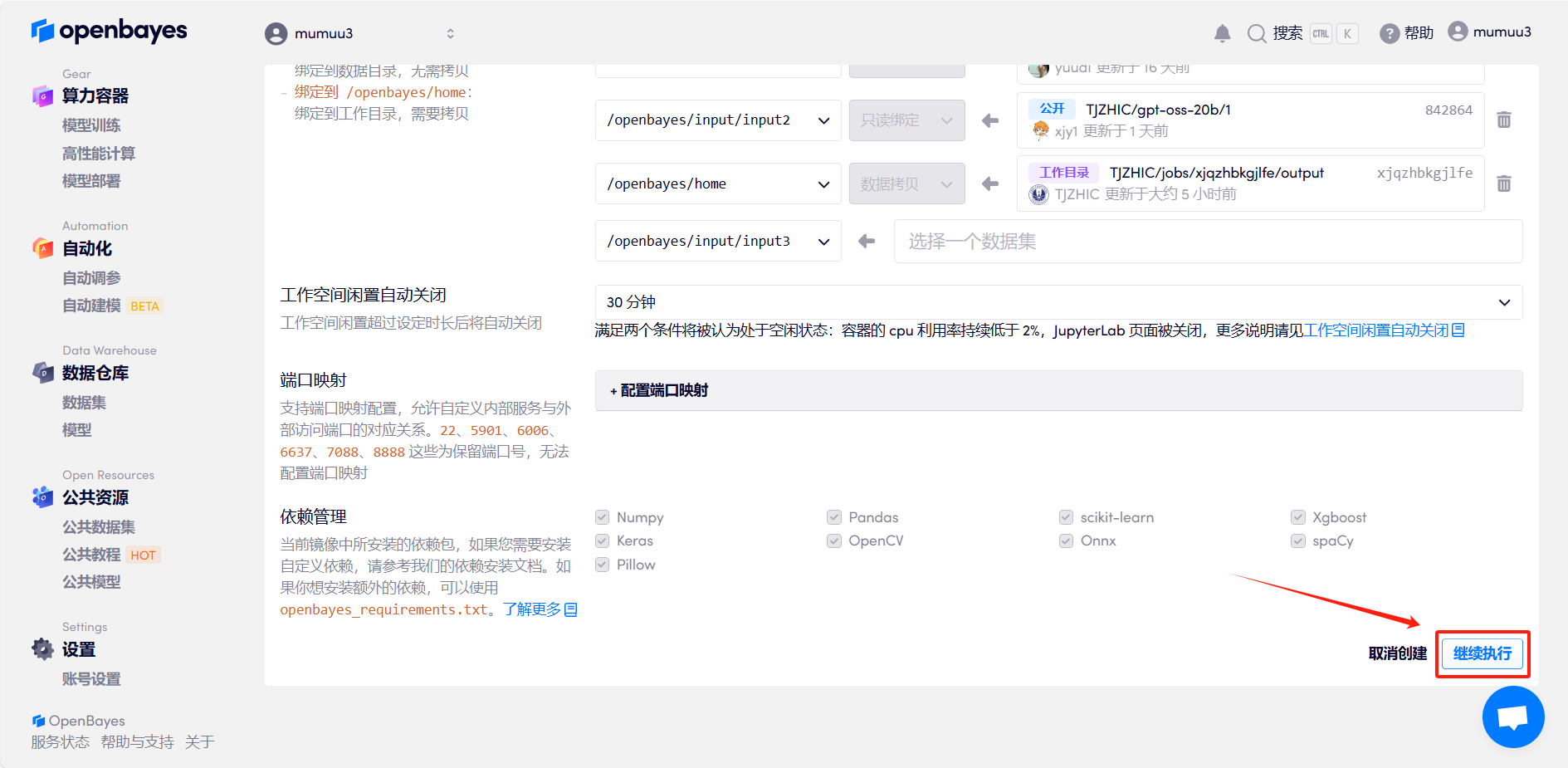
Task: Toggle the Numpy dependency checkbox
Action: 603,517
